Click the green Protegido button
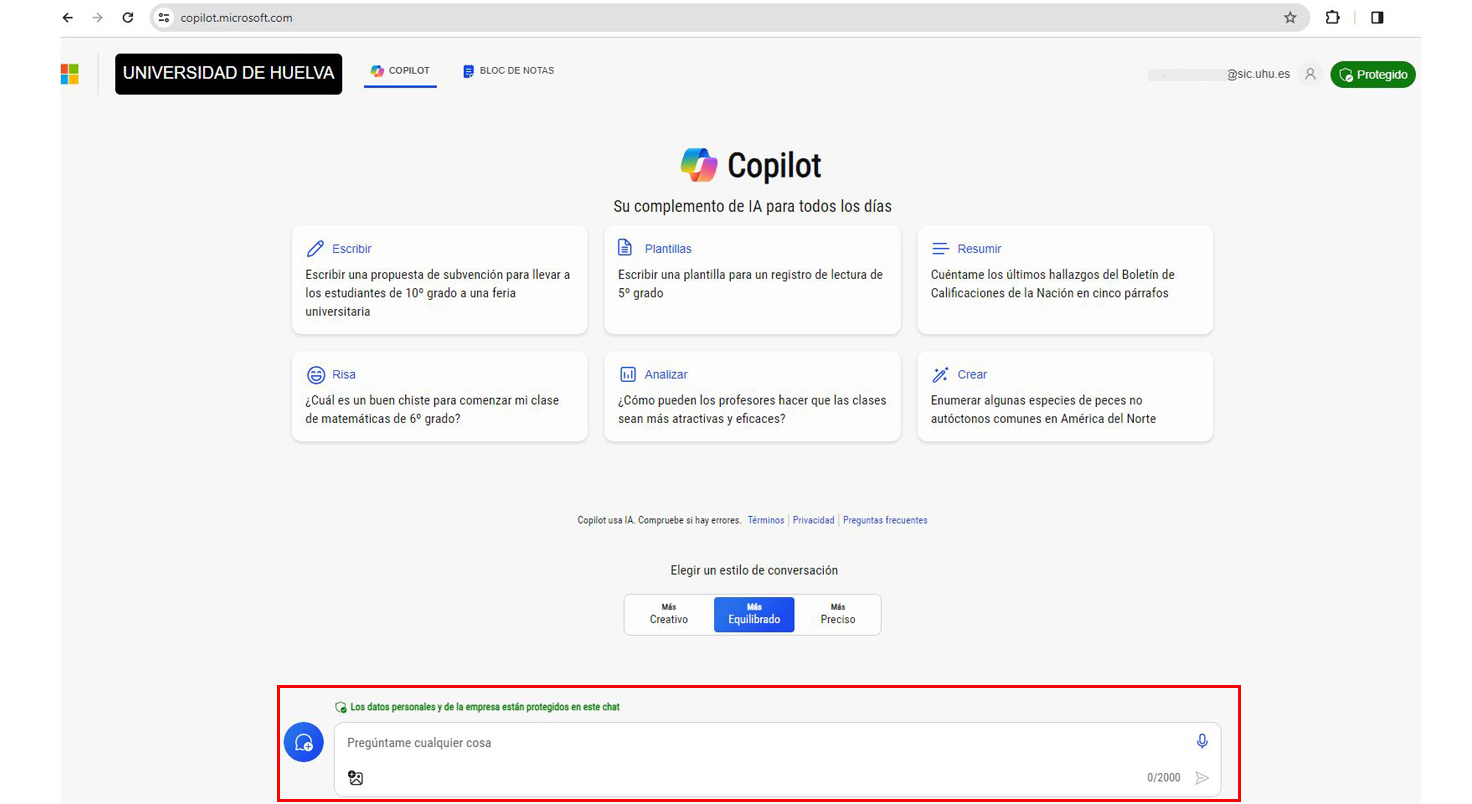Screen dimensions: 1472x804 coord(1372,74)
